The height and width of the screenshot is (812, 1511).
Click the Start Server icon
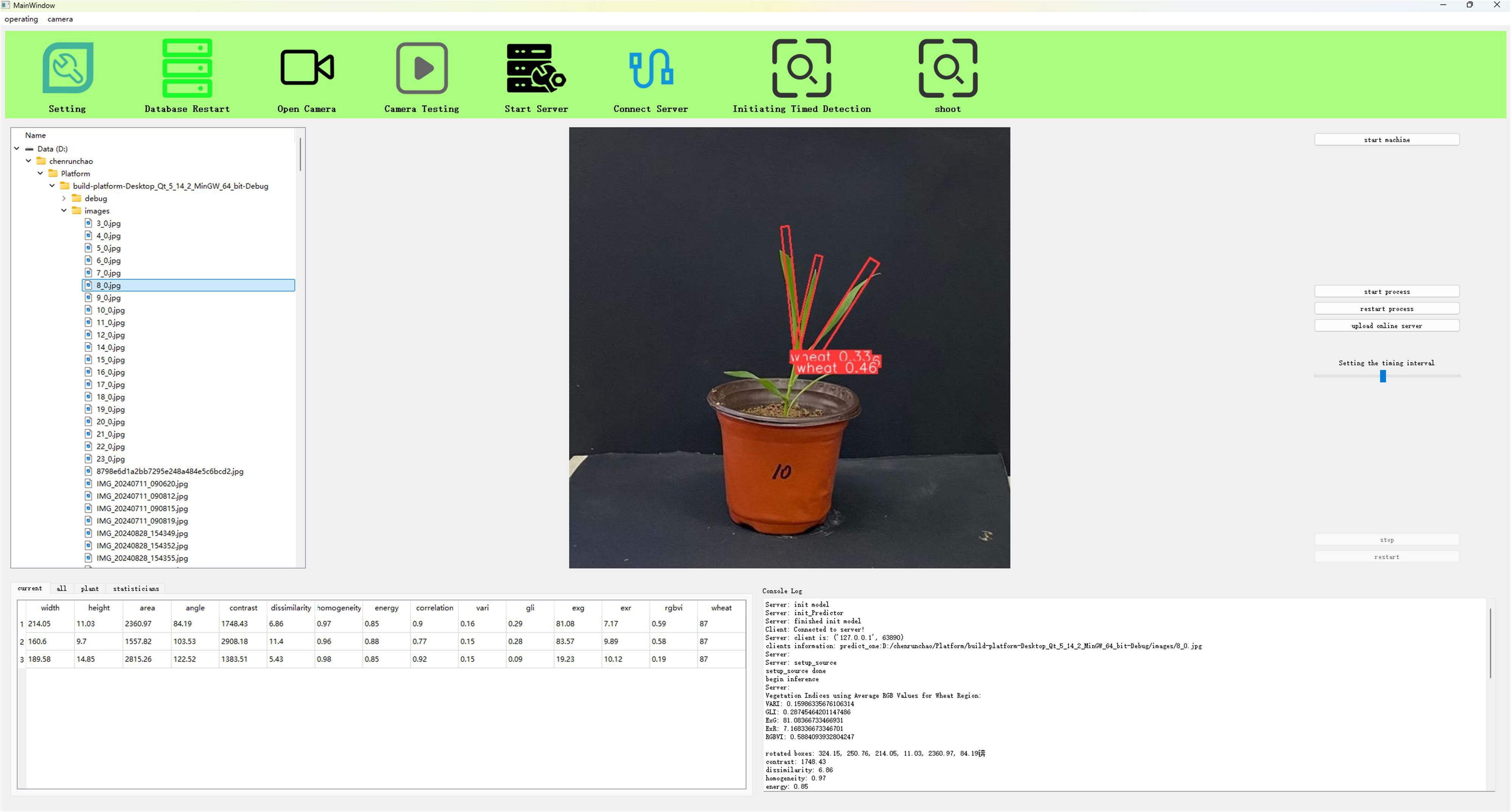pos(536,68)
